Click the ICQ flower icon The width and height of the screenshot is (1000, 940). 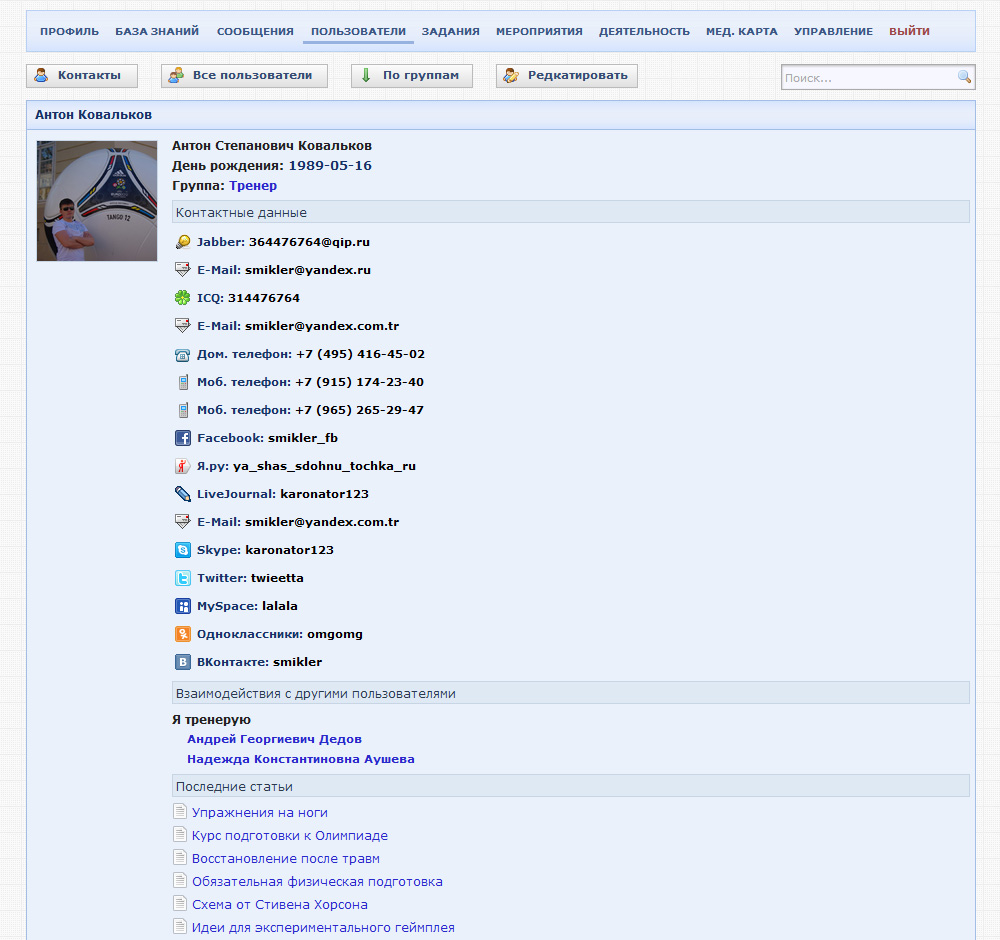(182, 298)
